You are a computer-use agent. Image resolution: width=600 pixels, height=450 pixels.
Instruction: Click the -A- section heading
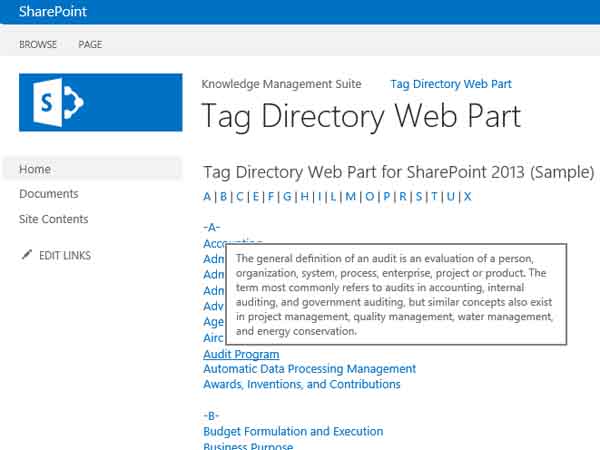coord(212,227)
